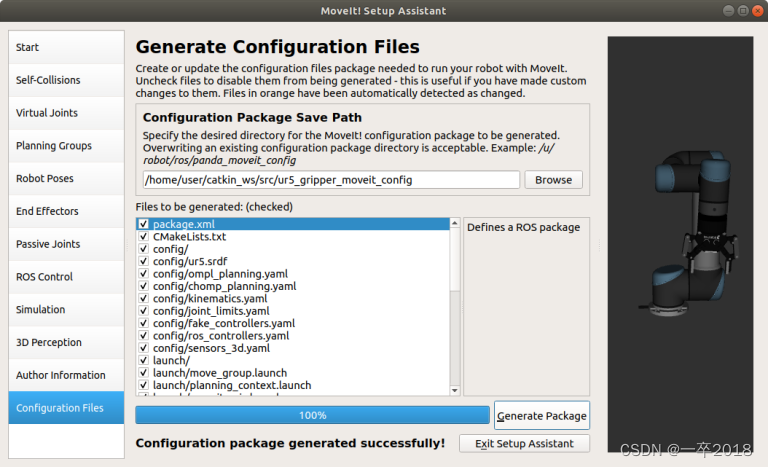768x467 pixels.
Task: Open Passive Joints step
Action: 66,244
